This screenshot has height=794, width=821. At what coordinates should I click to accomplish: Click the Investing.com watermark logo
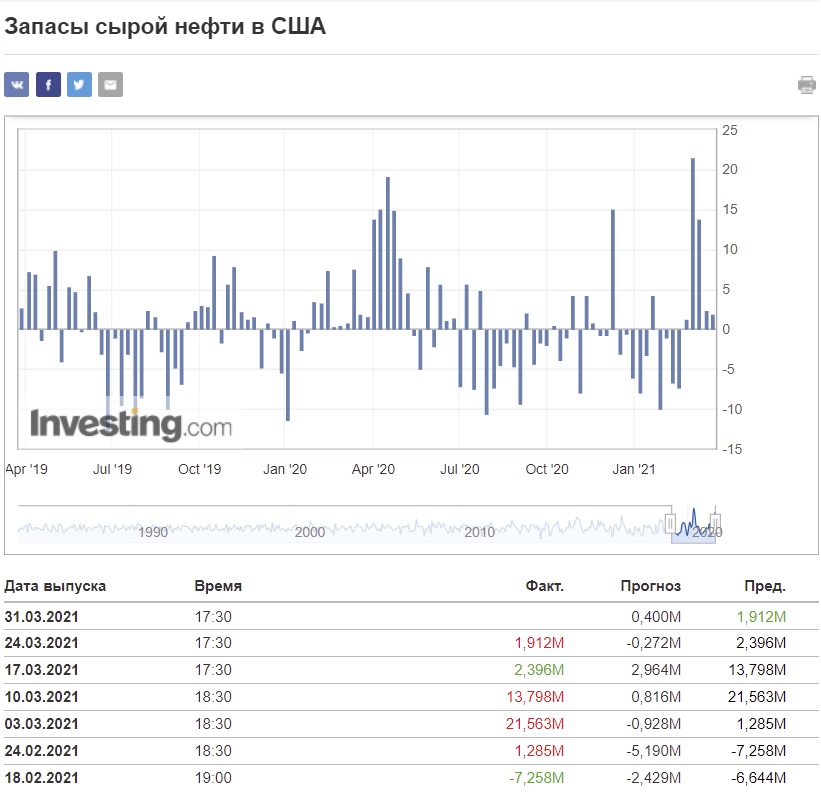click(130, 425)
